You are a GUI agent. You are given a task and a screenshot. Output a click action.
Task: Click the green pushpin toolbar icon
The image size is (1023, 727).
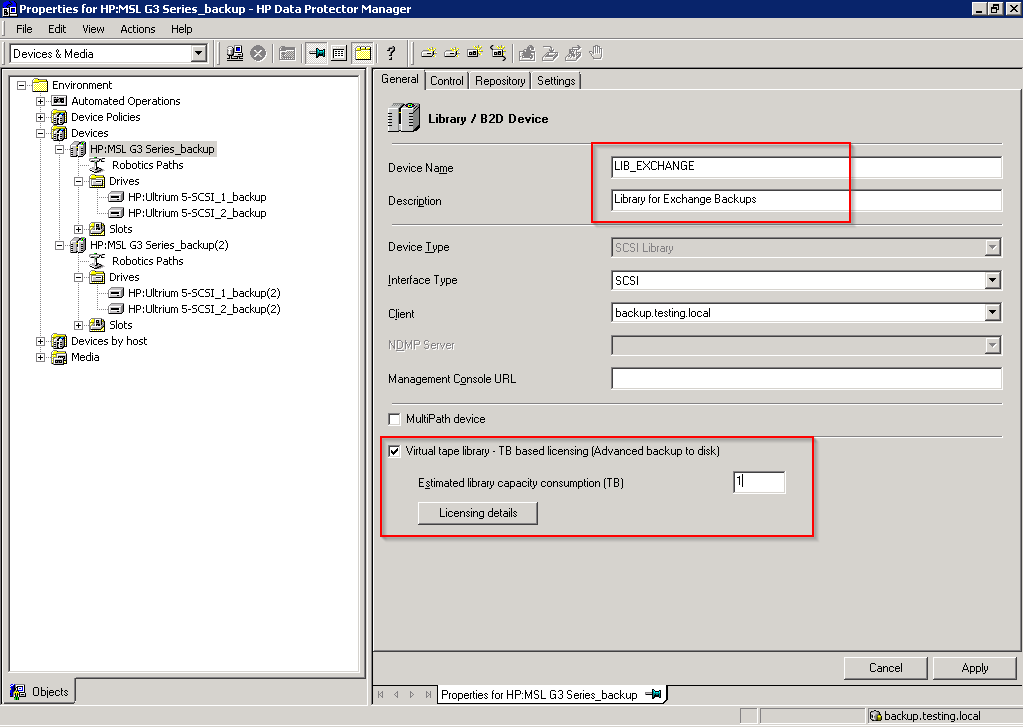(317, 53)
